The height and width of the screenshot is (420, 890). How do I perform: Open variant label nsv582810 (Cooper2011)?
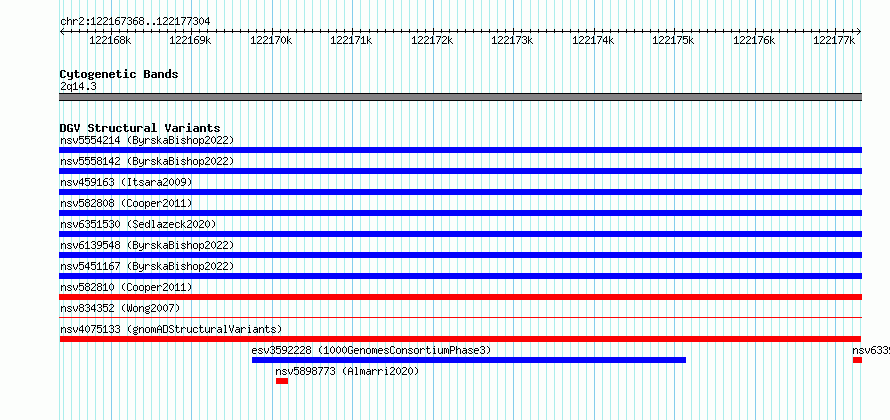point(126,287)
